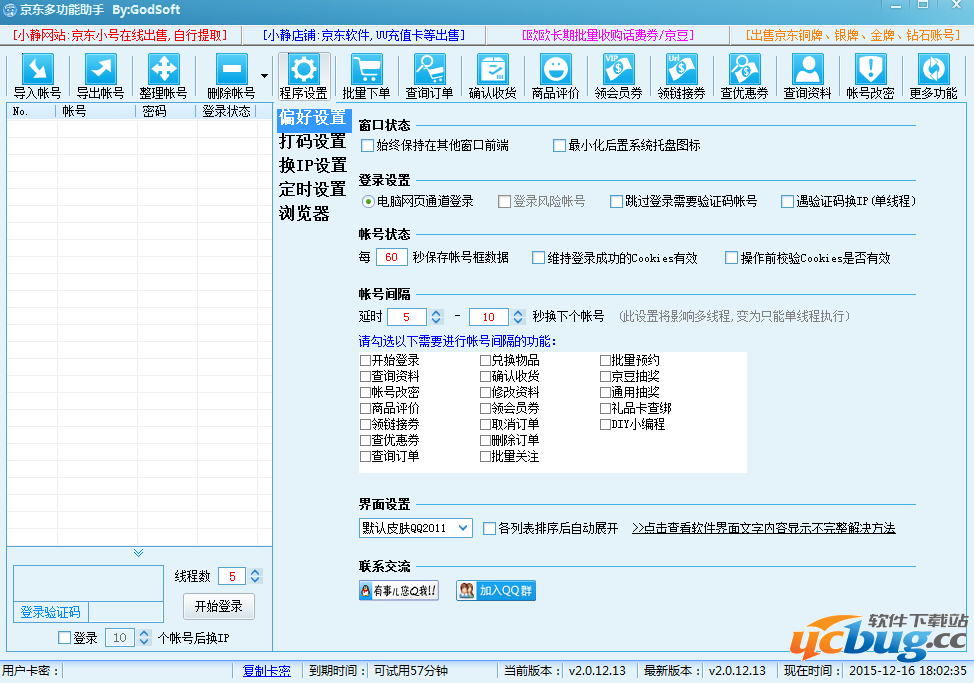Image resolution: width=974 pixels, height=683 pixels.
Task: Switch to the 打码设置 tab
Action: point(312,142)
